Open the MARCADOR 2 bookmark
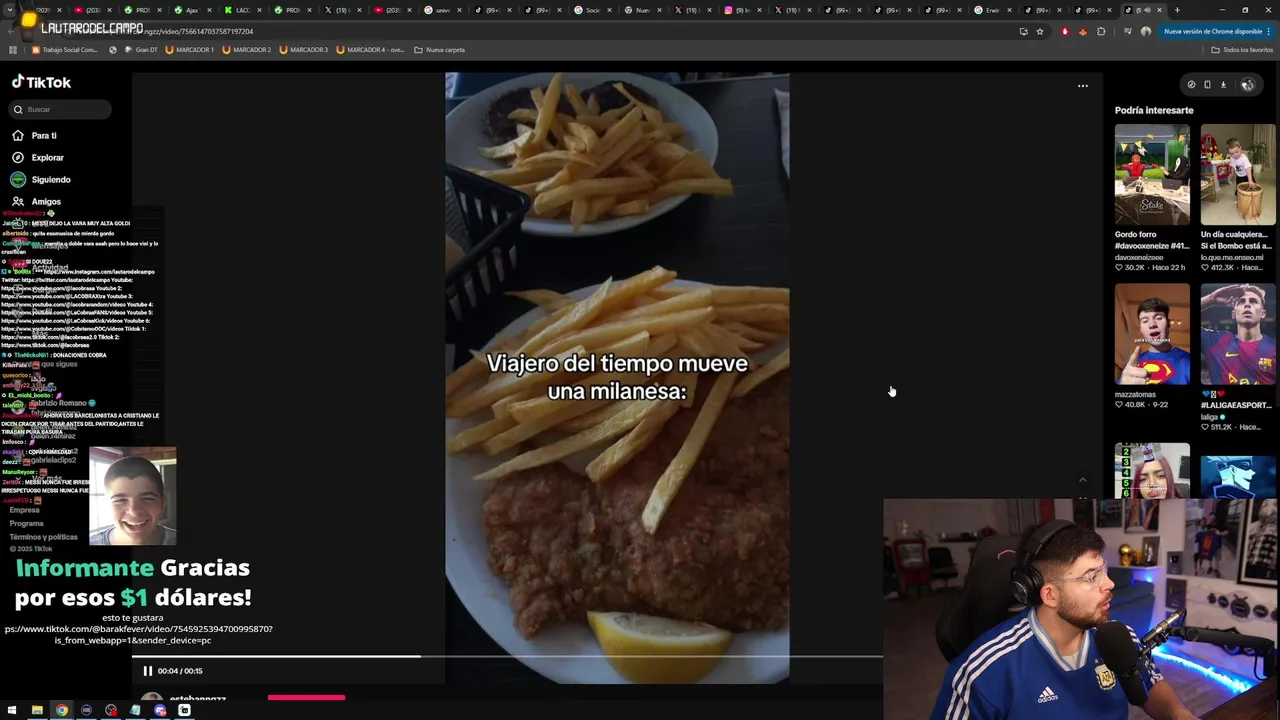1280x720 pixels. pos(247,49)
